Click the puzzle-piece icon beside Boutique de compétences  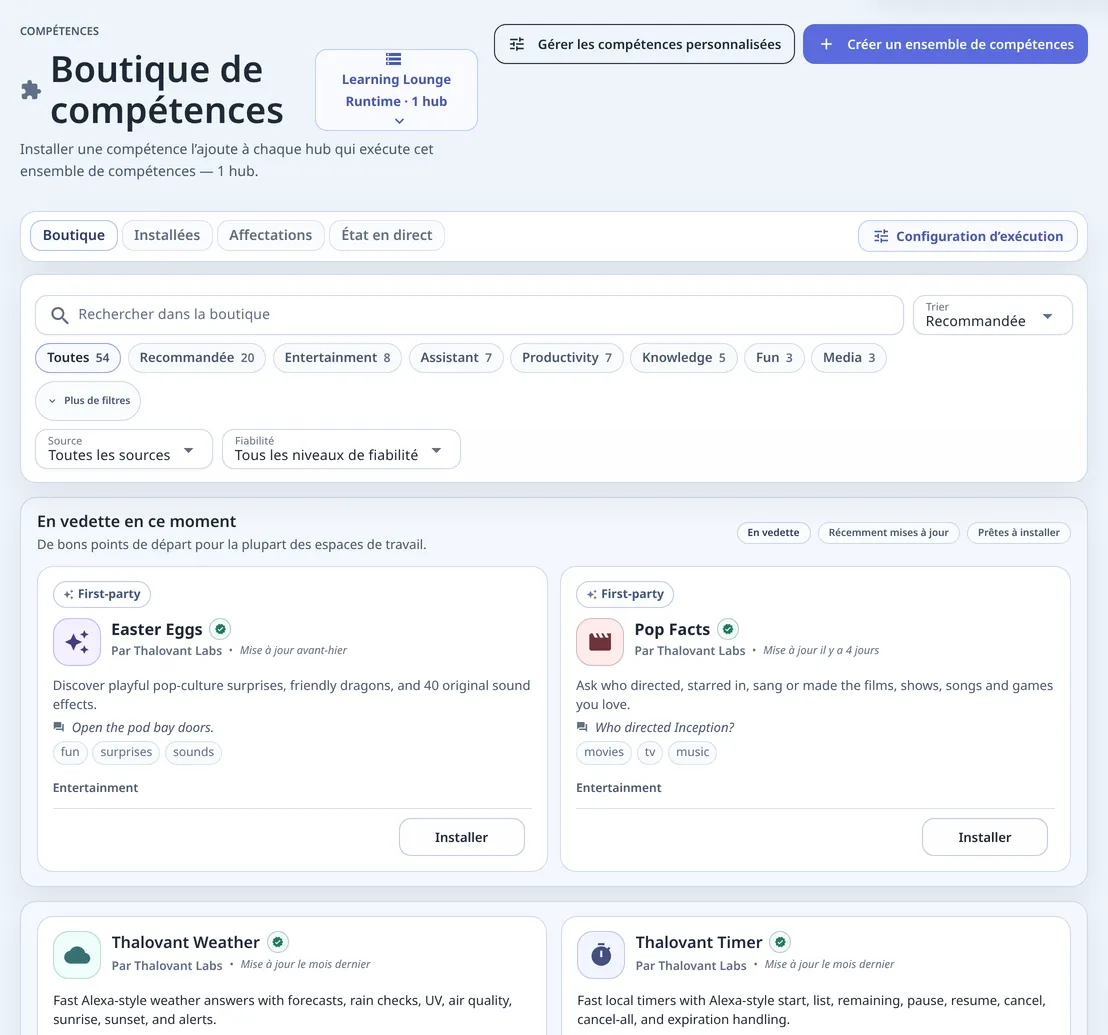[30, 90]
